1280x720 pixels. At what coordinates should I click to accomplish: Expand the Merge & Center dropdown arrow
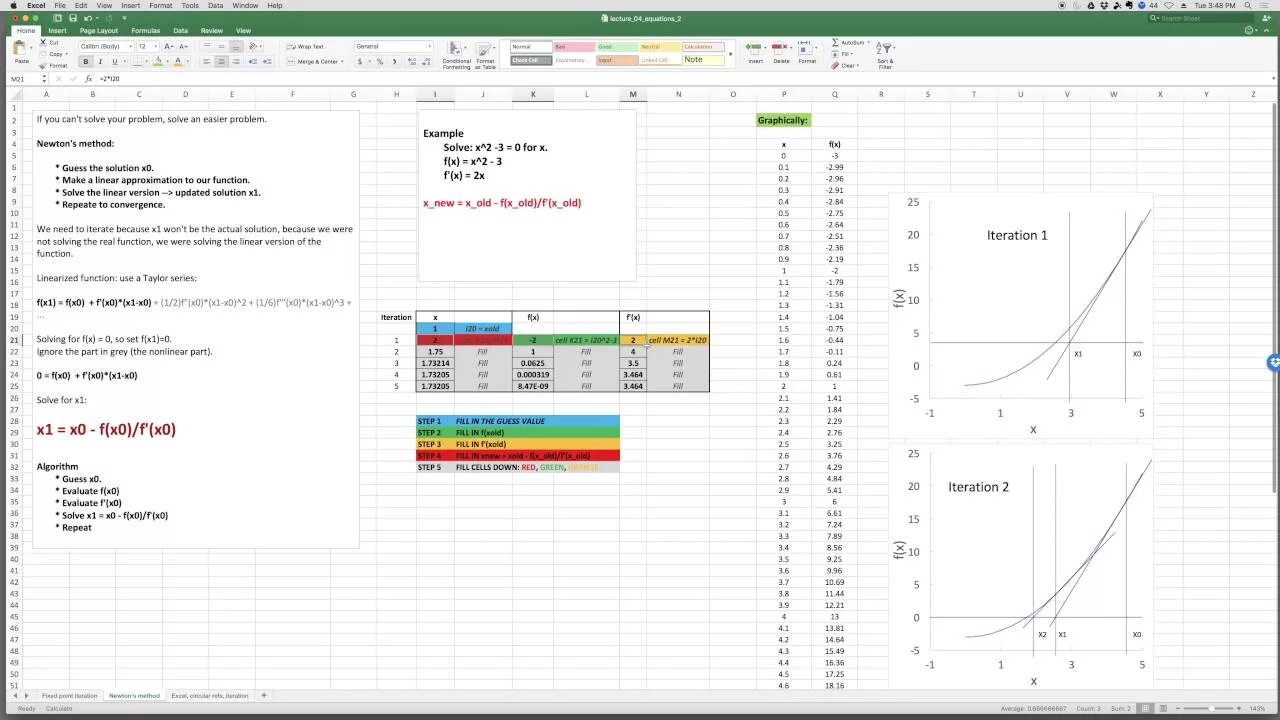pyautogui.click(x=342, y=62)
